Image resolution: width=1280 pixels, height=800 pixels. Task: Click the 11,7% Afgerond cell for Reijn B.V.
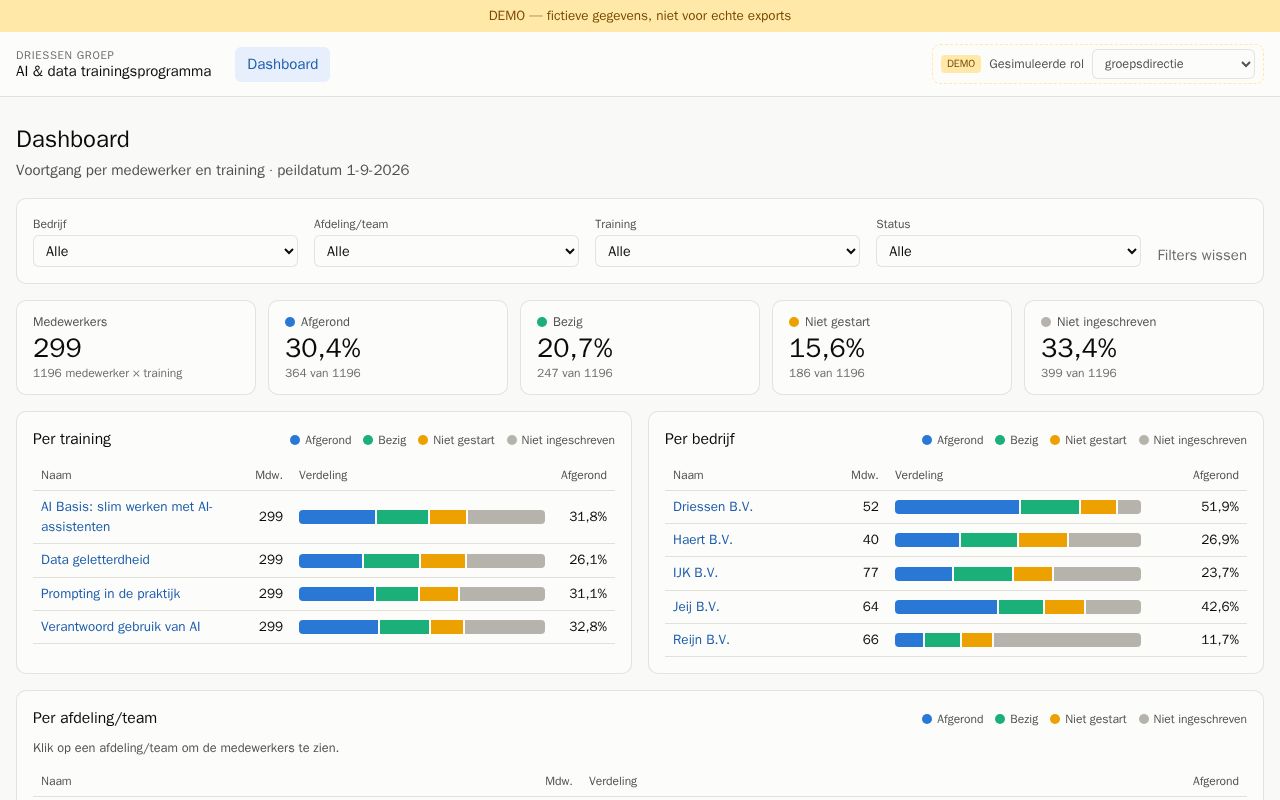[1220, 640]
